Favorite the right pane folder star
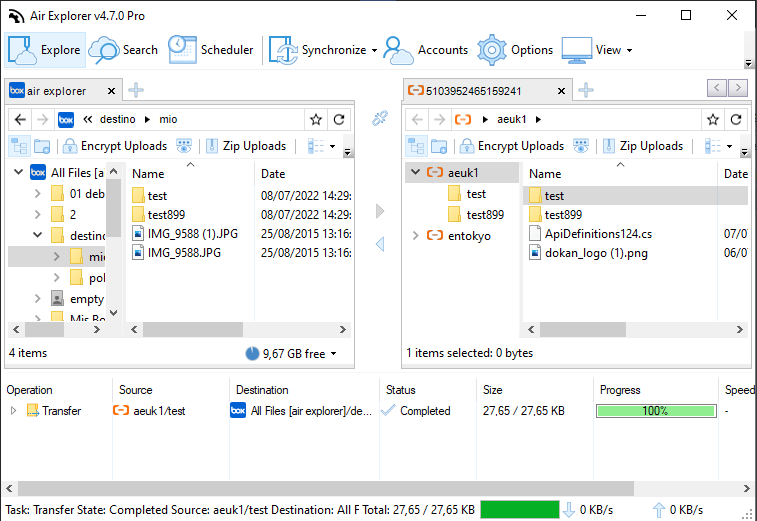757x521 pixels. [x=713, y=119]
